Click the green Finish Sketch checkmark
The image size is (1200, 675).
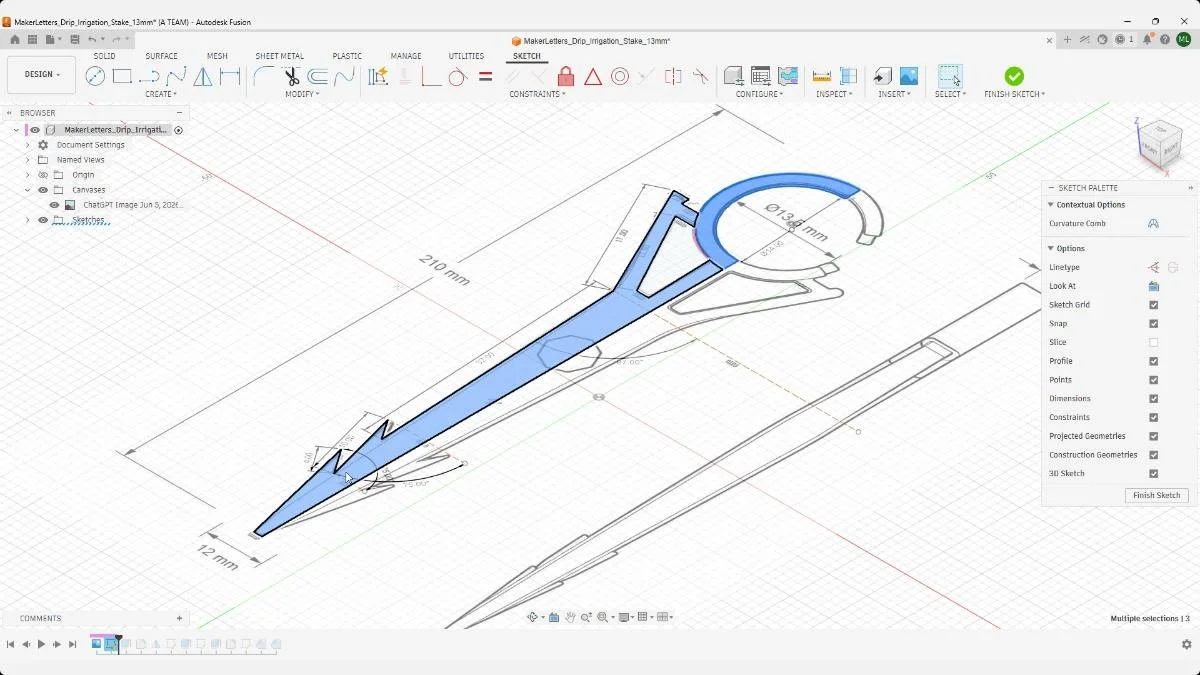coord(1014,76)
